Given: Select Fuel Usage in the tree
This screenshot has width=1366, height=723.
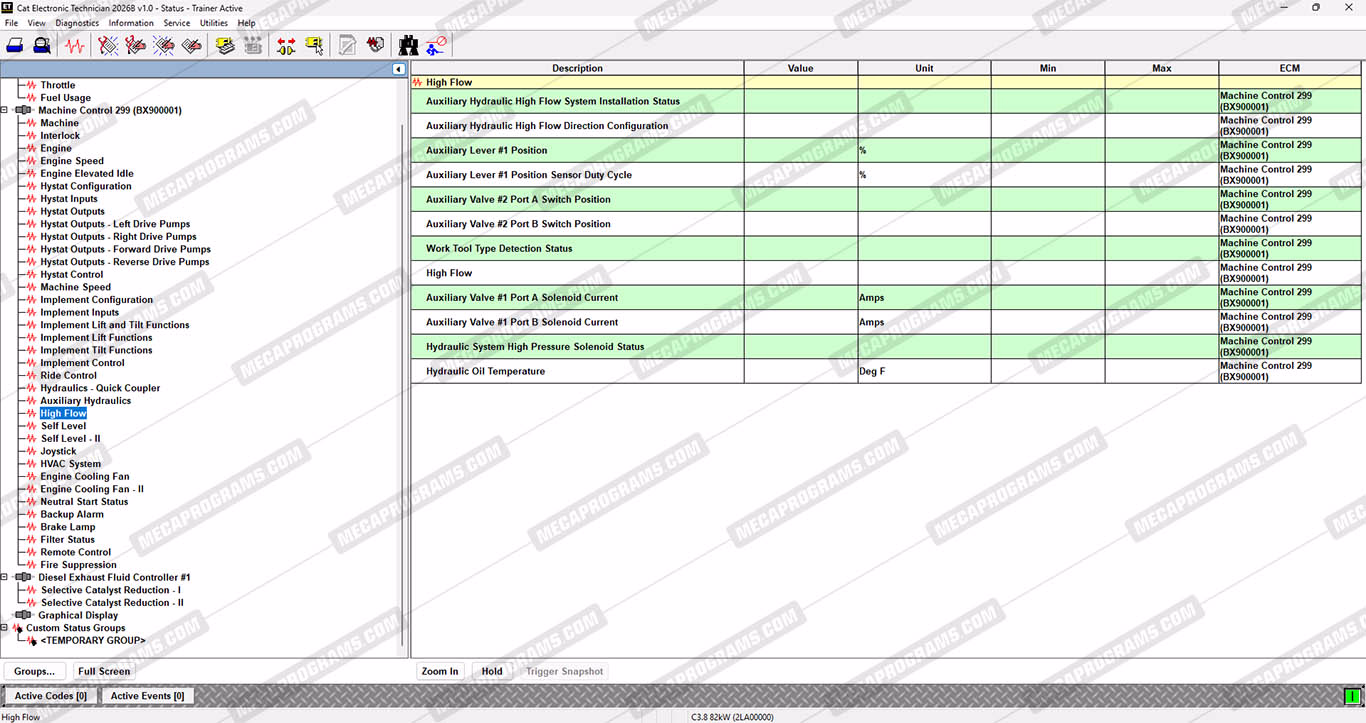Looking at the screenshot, I should point(66,98).
